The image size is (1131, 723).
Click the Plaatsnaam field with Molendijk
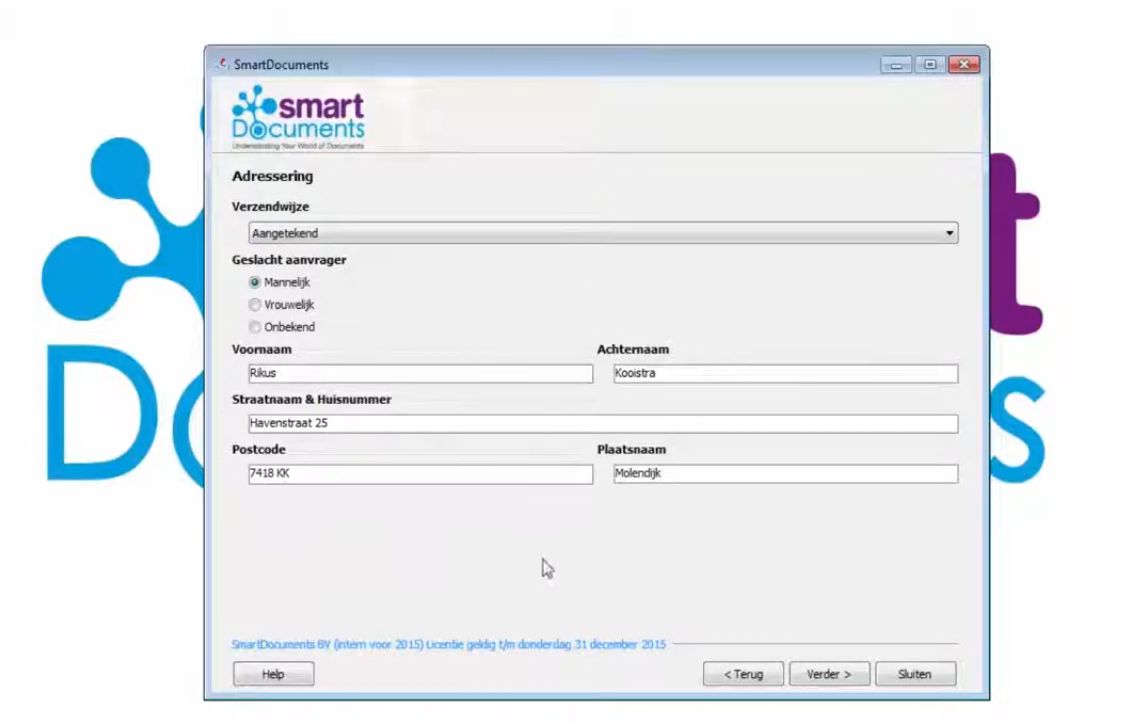(x=785, y=473)
